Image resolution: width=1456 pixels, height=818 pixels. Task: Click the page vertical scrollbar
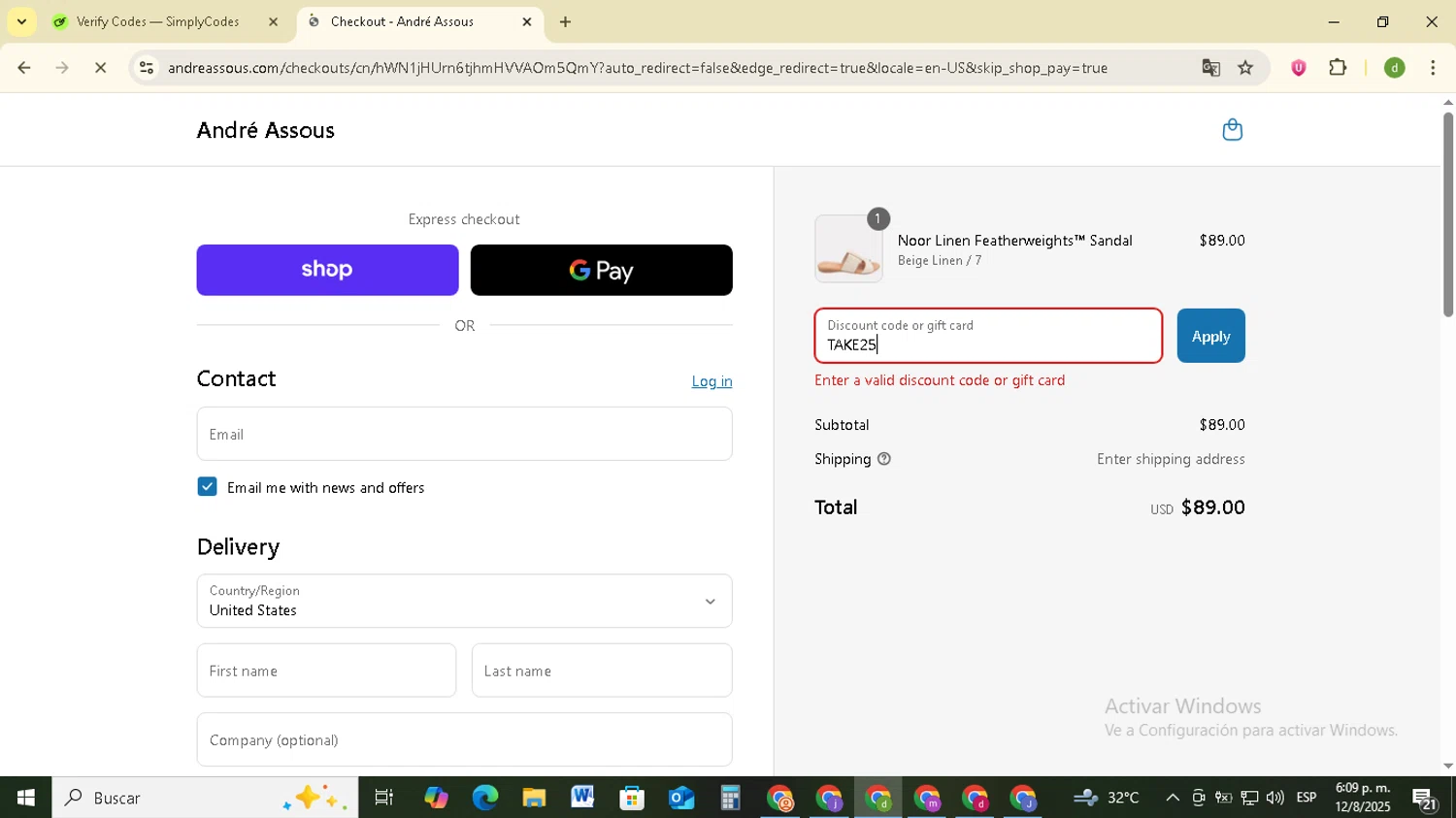coord(1447,214)
